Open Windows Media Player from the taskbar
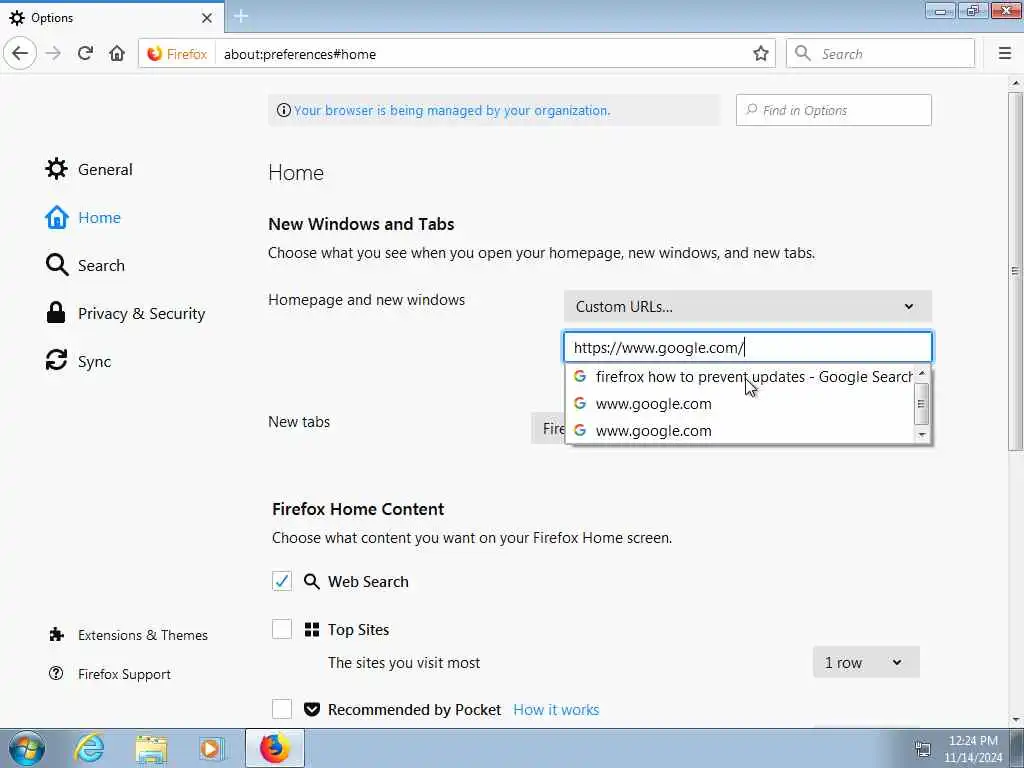This screenshot has width=1024, height=768. (x=212, y=748)
